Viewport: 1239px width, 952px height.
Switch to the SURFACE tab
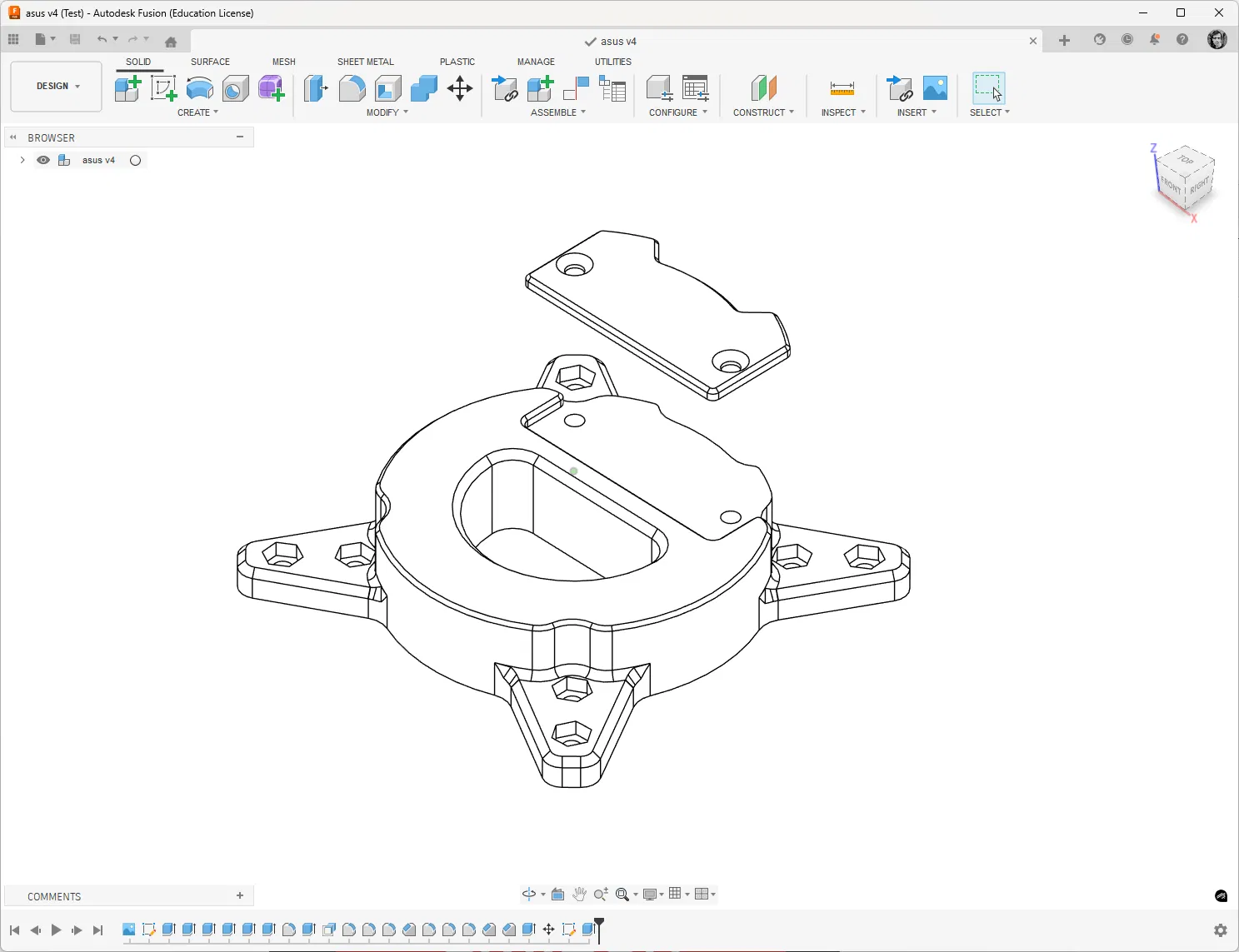point(210,62)
